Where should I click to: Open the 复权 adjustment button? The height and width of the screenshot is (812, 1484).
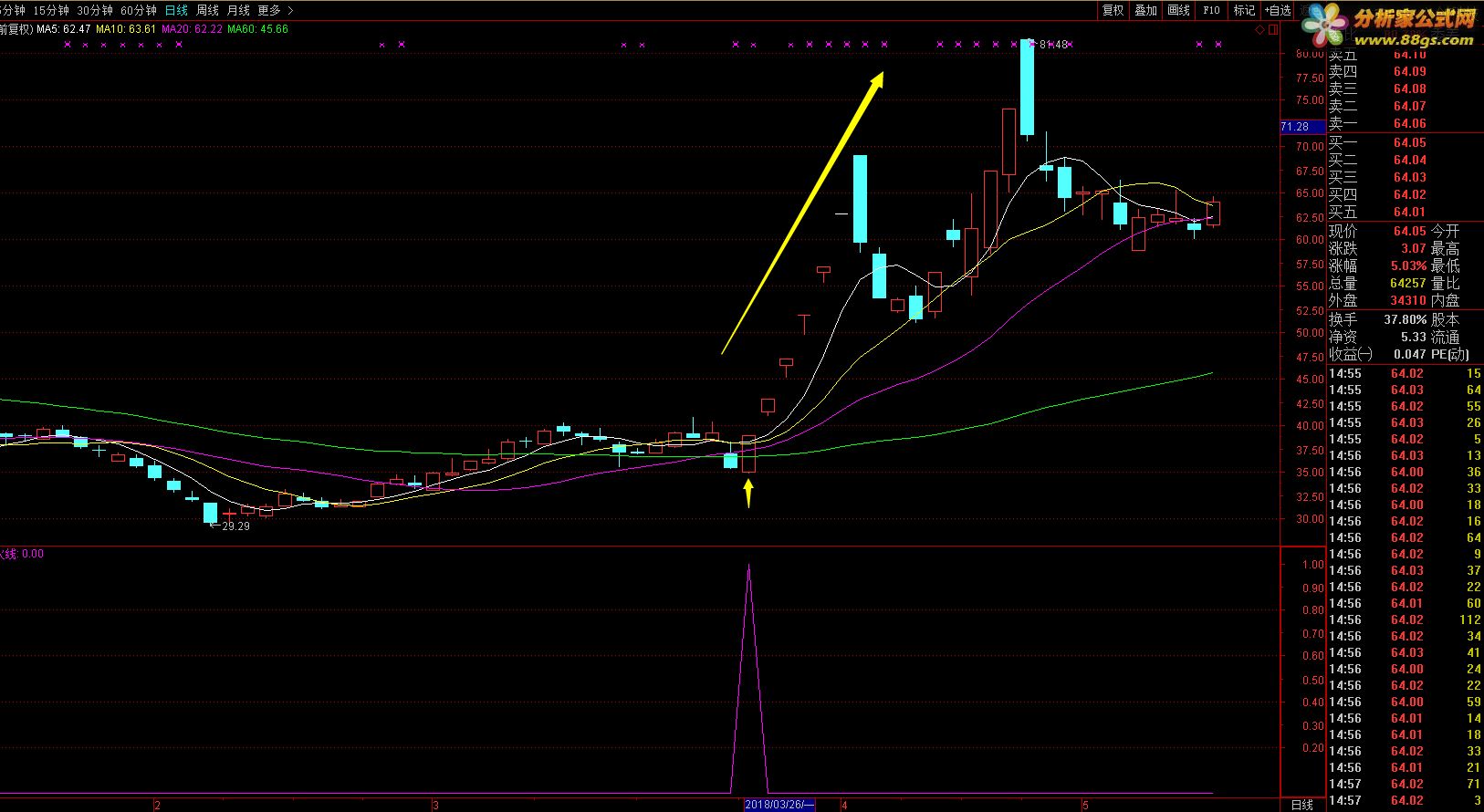tap(1113, 10)
